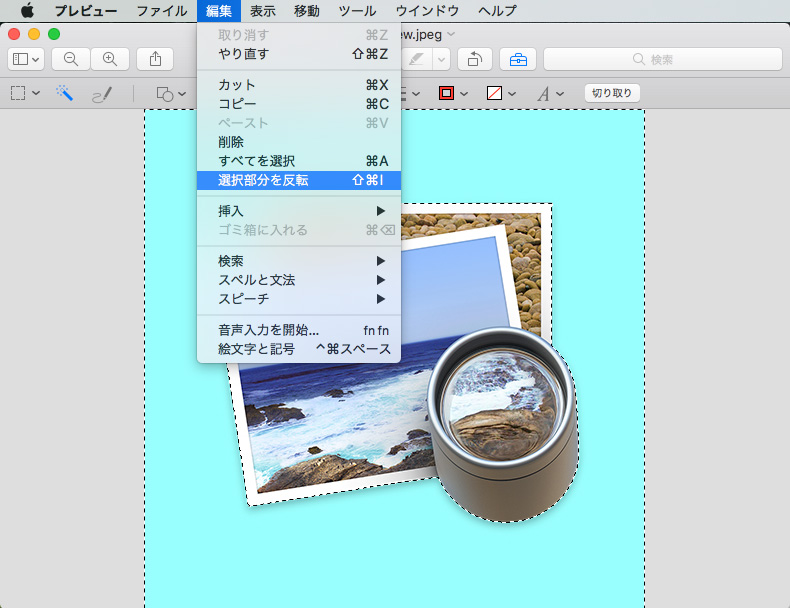Choose コピー from the edit menu
Screen dimensions: 790x608
point(299,104)
